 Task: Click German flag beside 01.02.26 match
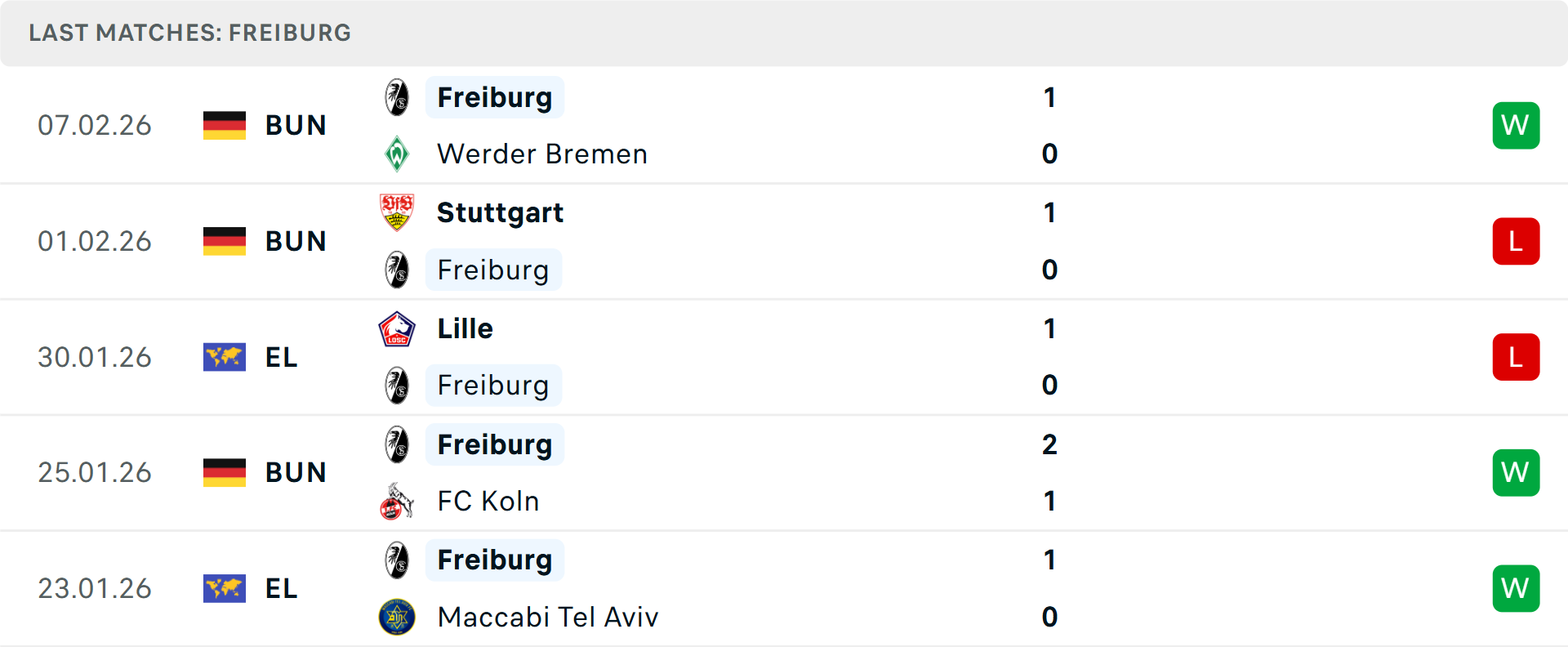(225, 241)
